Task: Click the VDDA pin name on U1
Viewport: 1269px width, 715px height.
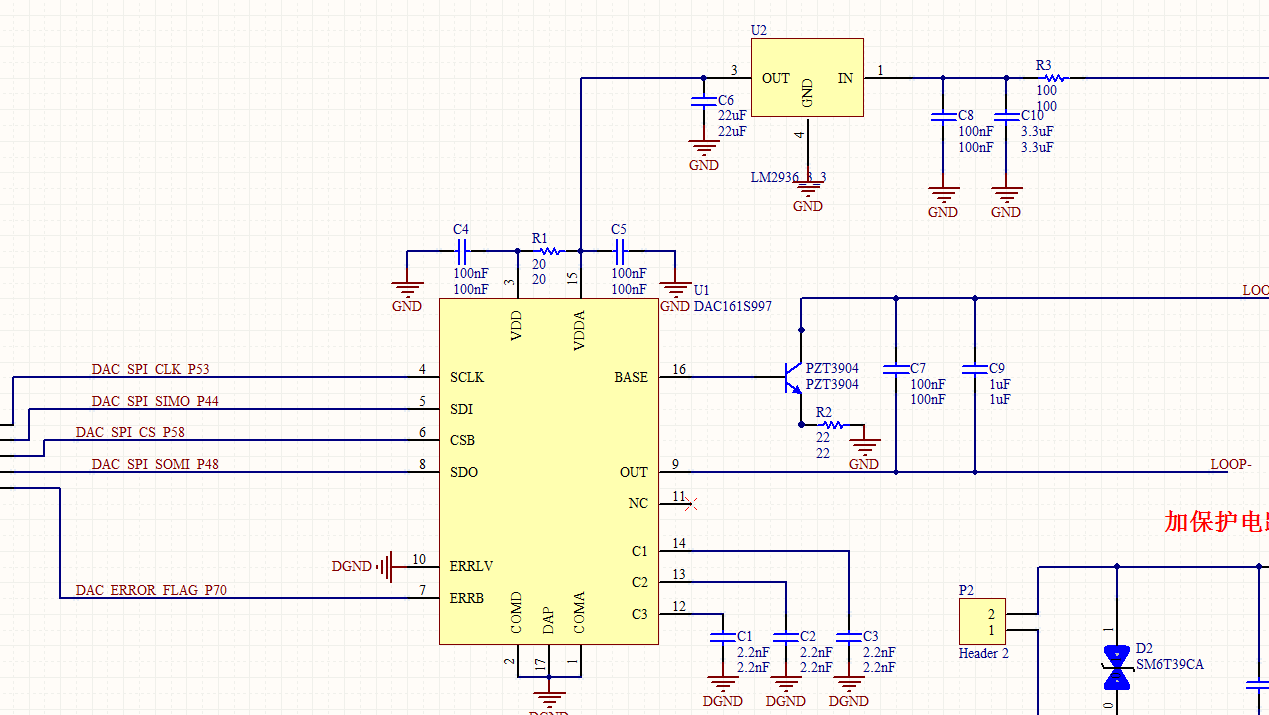Action: click(x=579, y=330)
